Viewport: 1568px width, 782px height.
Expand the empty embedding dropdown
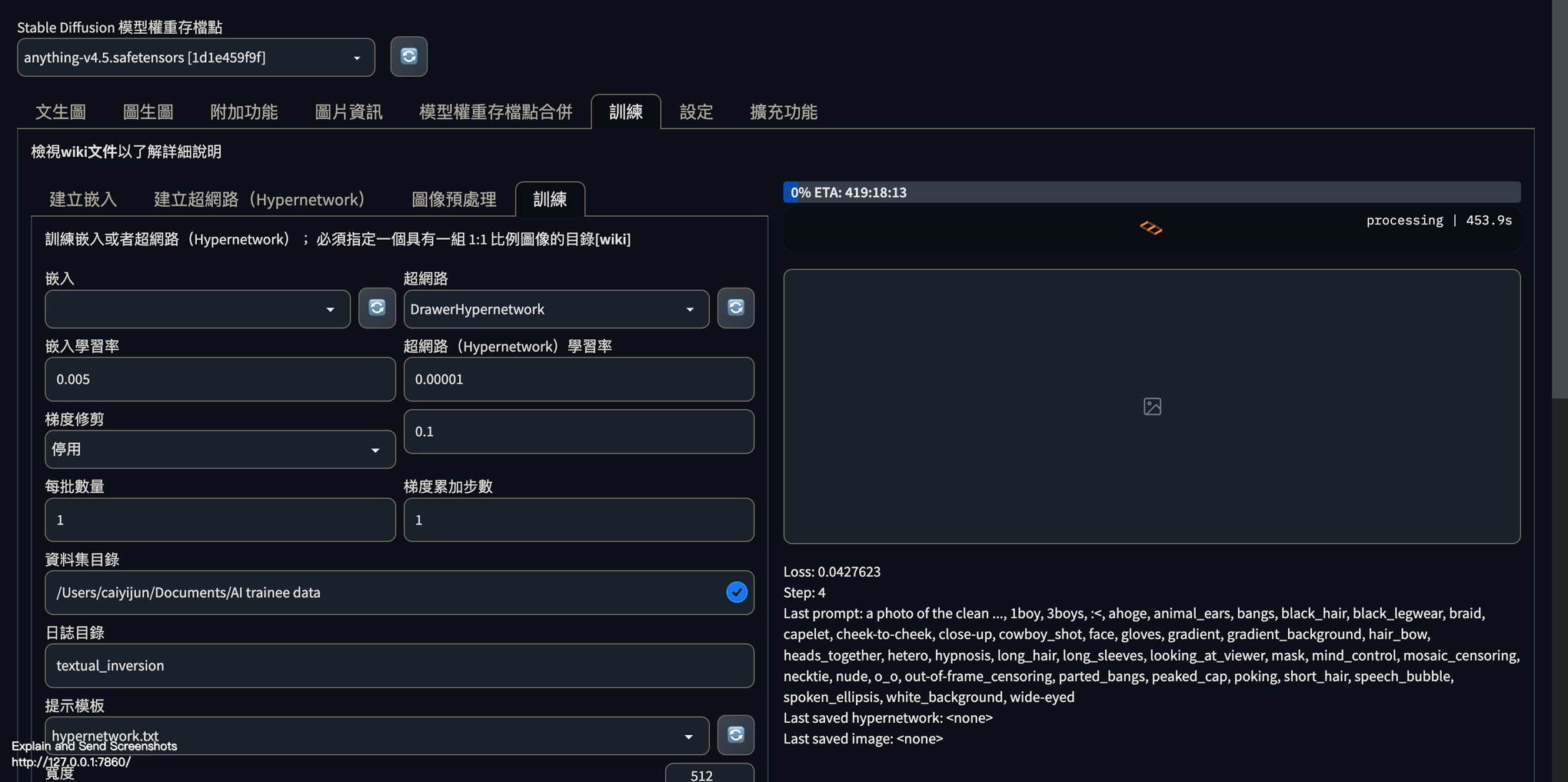click(x=198, y=309)
